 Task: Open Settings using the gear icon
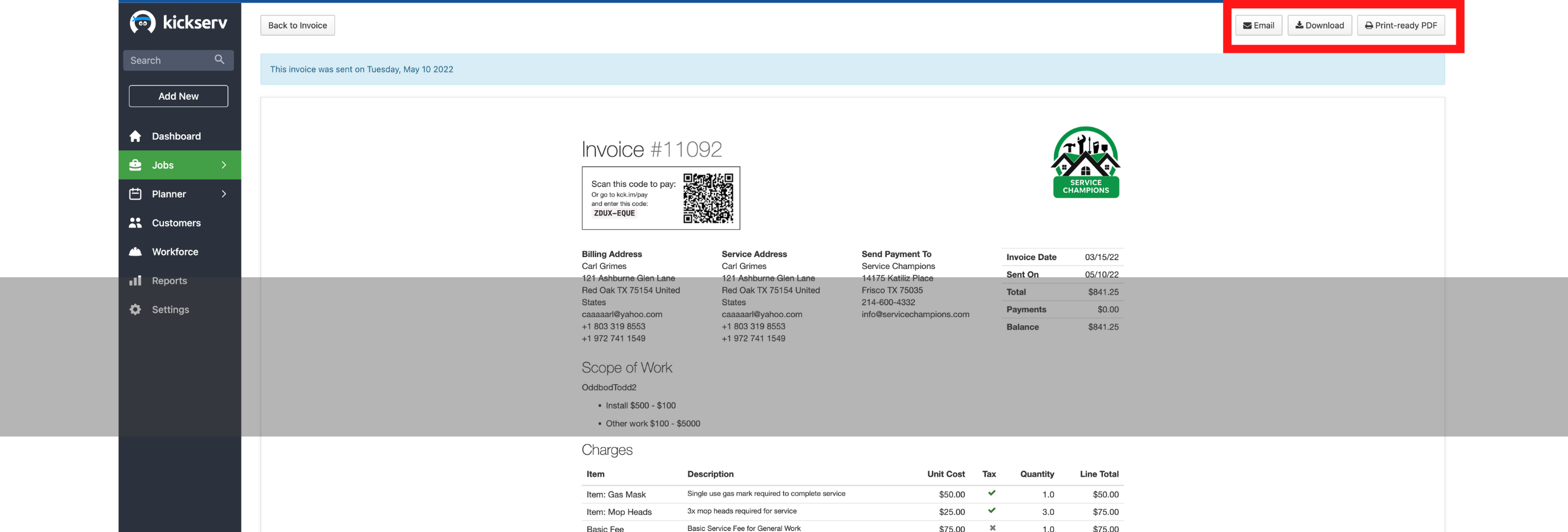click(x=135, y=310)
